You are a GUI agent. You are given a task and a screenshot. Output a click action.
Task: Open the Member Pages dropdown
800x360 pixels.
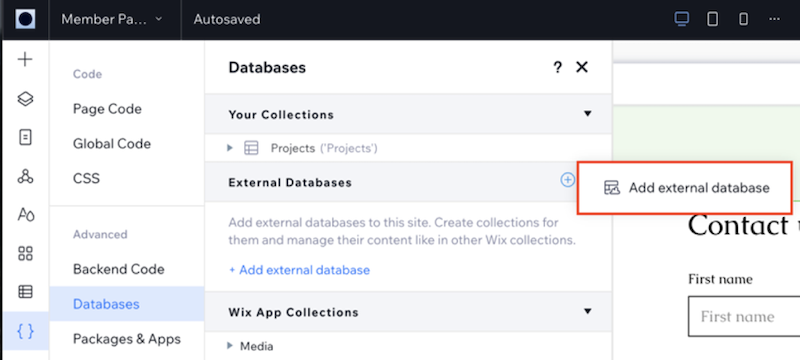pos(111,19)
